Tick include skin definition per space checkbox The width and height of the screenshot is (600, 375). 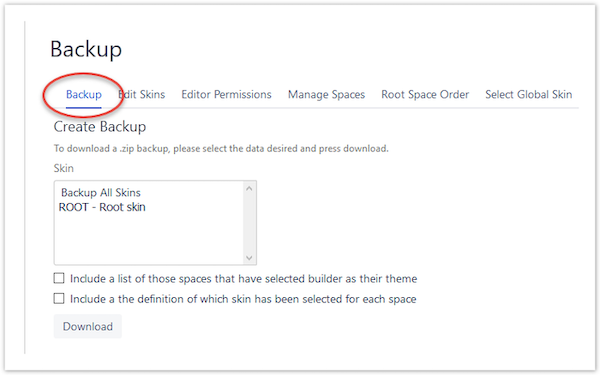tap(59, 298)
